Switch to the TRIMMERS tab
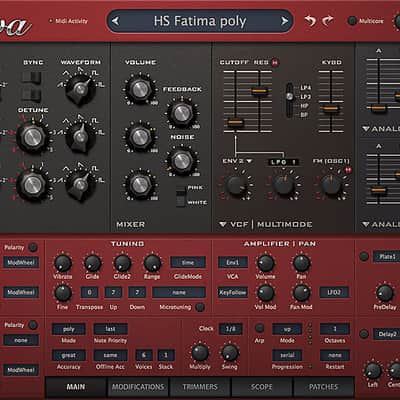 pyautogui.click(x=200, y=387)
